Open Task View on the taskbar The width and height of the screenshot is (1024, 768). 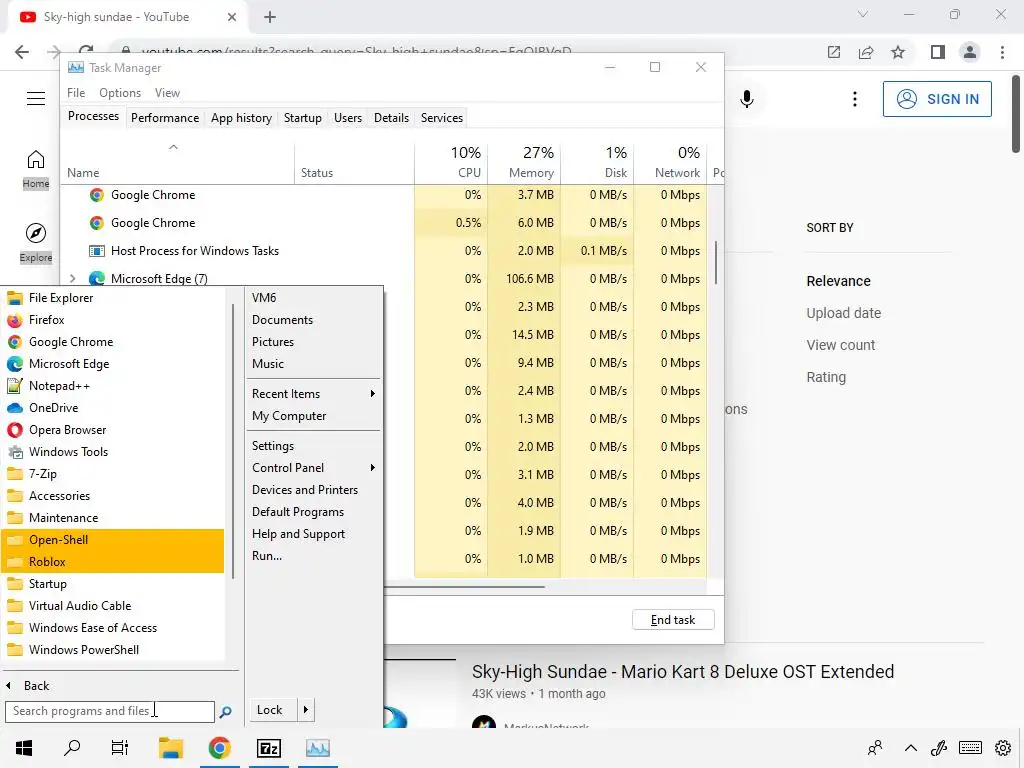[x=120, y=748]
